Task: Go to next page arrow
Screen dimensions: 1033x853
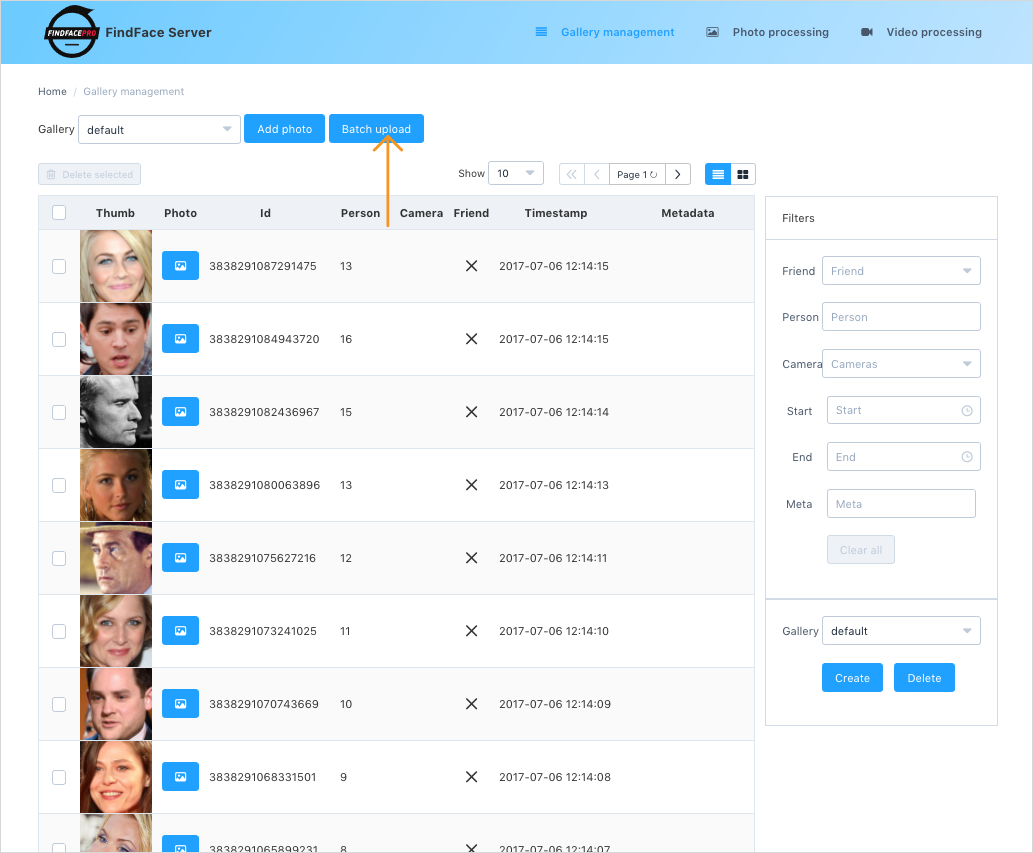Action: point(678,175)
